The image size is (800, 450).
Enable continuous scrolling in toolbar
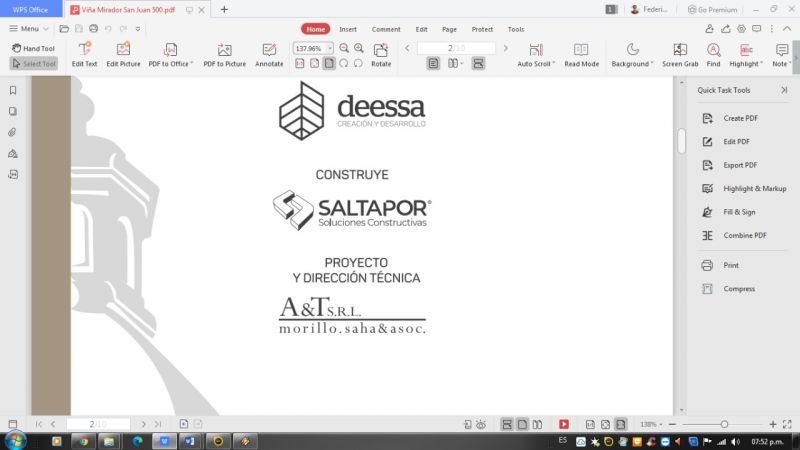(478, 63)
